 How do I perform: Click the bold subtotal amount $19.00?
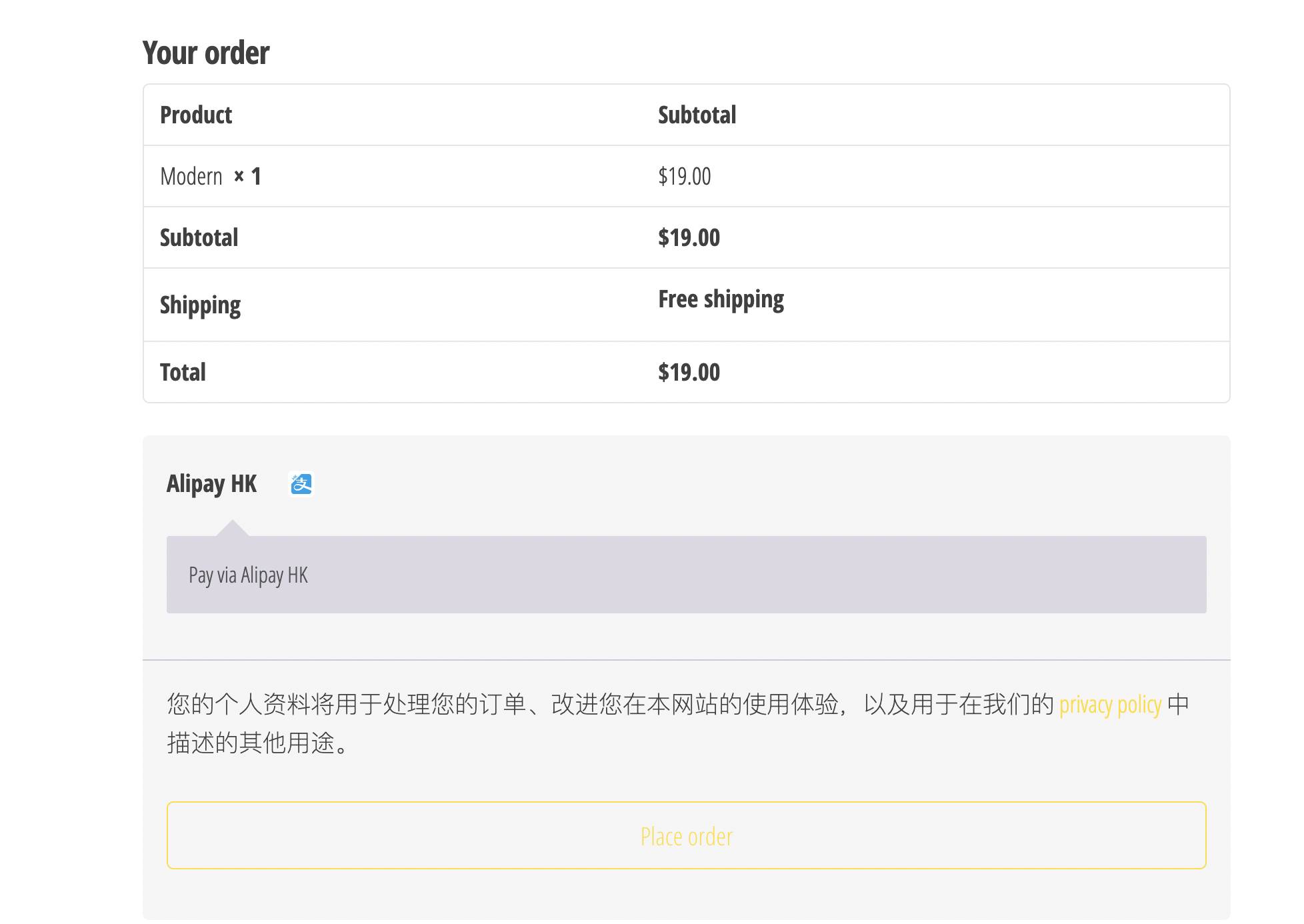click(x=689, y=238)
